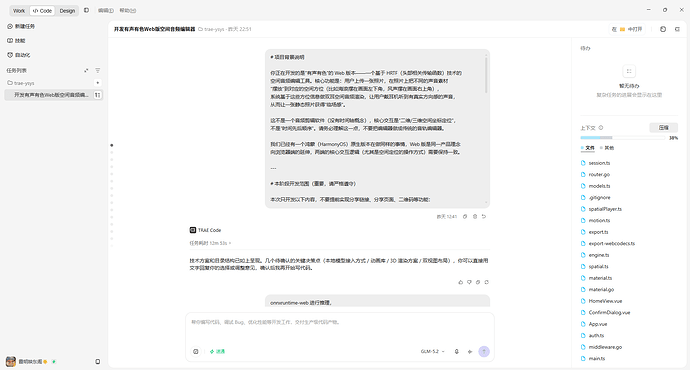Switch to the Design mode tab
This screenshot has width=690, height=370.
coord(67,11)
